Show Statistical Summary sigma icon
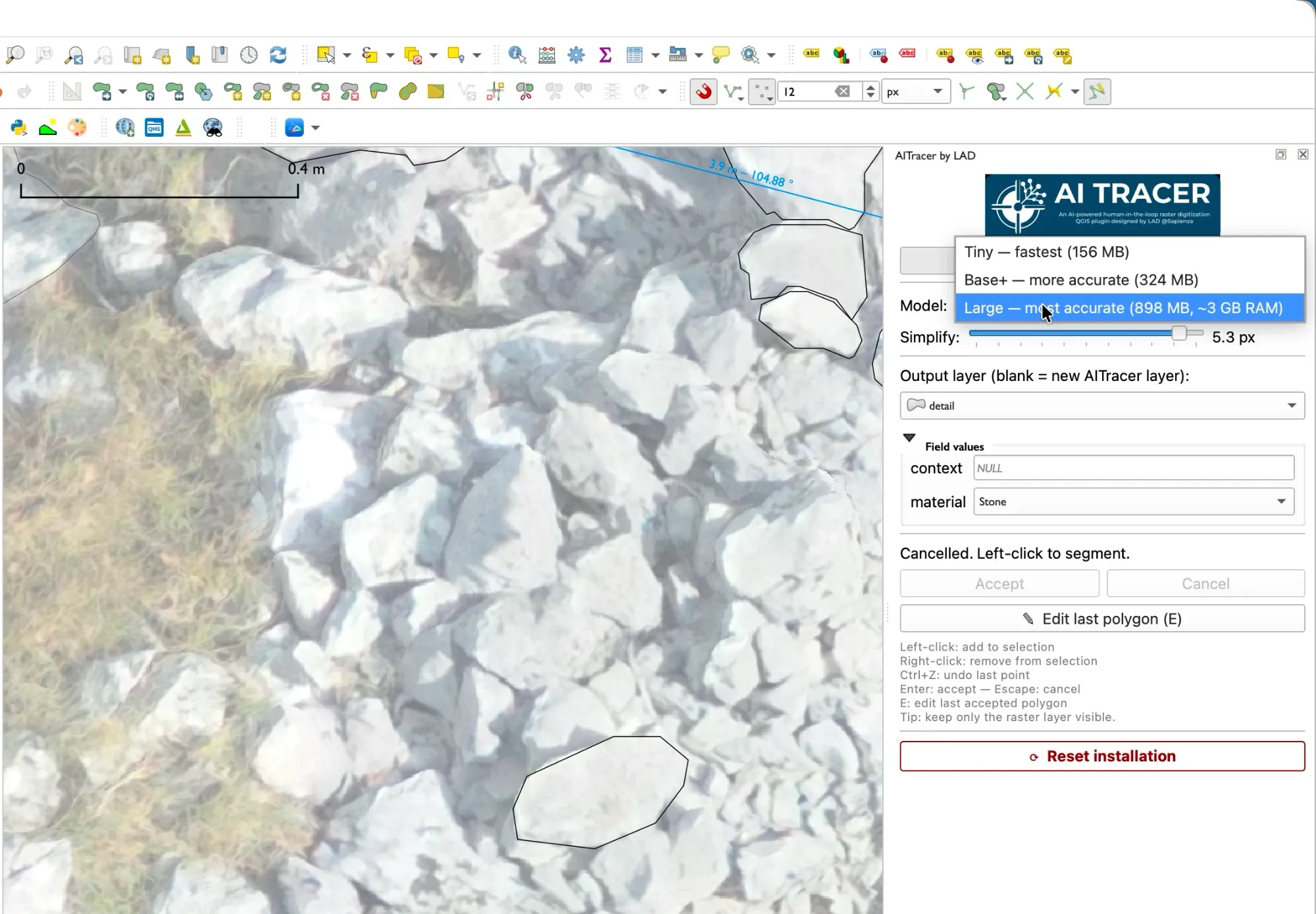The image size is (1316, 914). [605, 55]
